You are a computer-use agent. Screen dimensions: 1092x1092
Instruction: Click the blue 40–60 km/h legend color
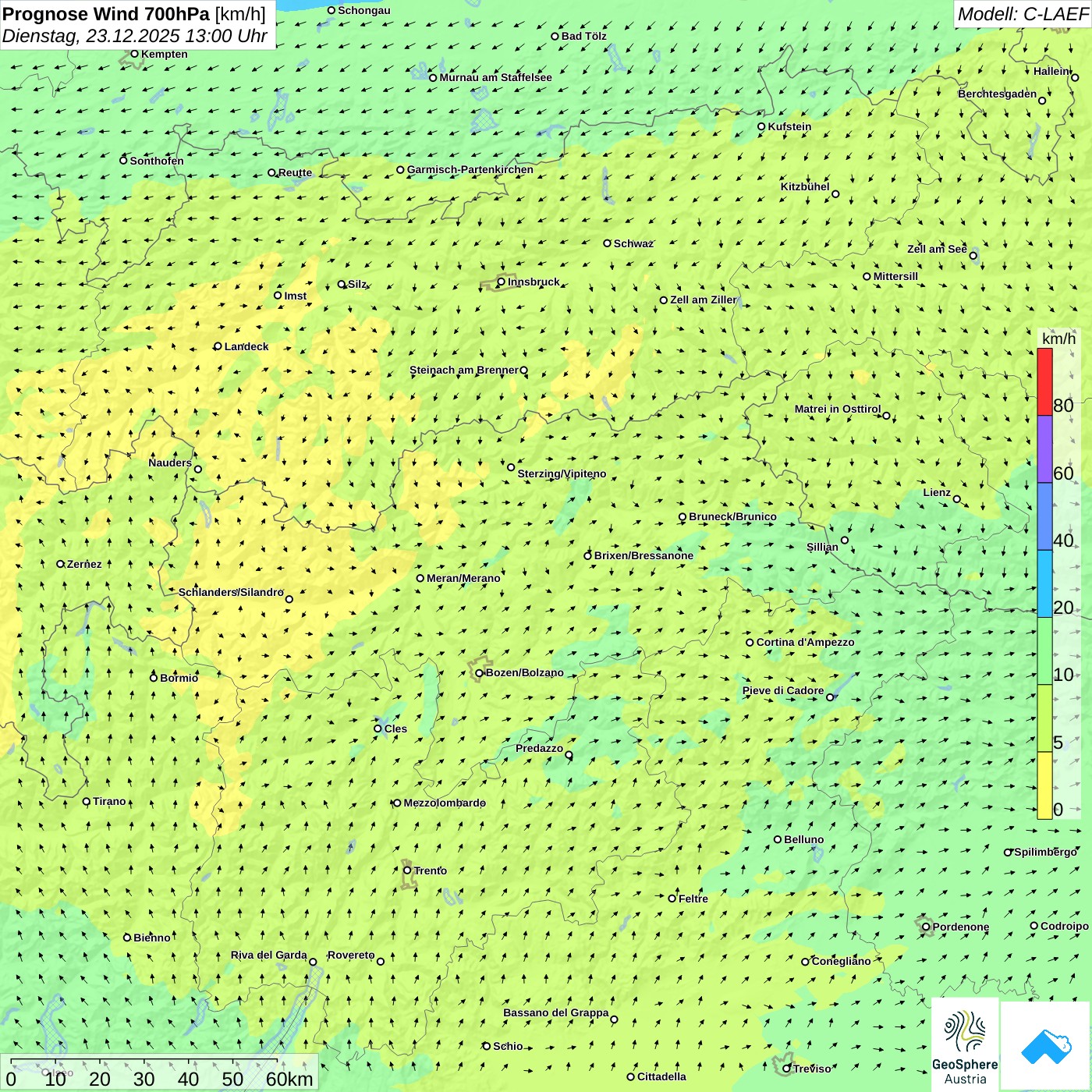(1044, 516)
